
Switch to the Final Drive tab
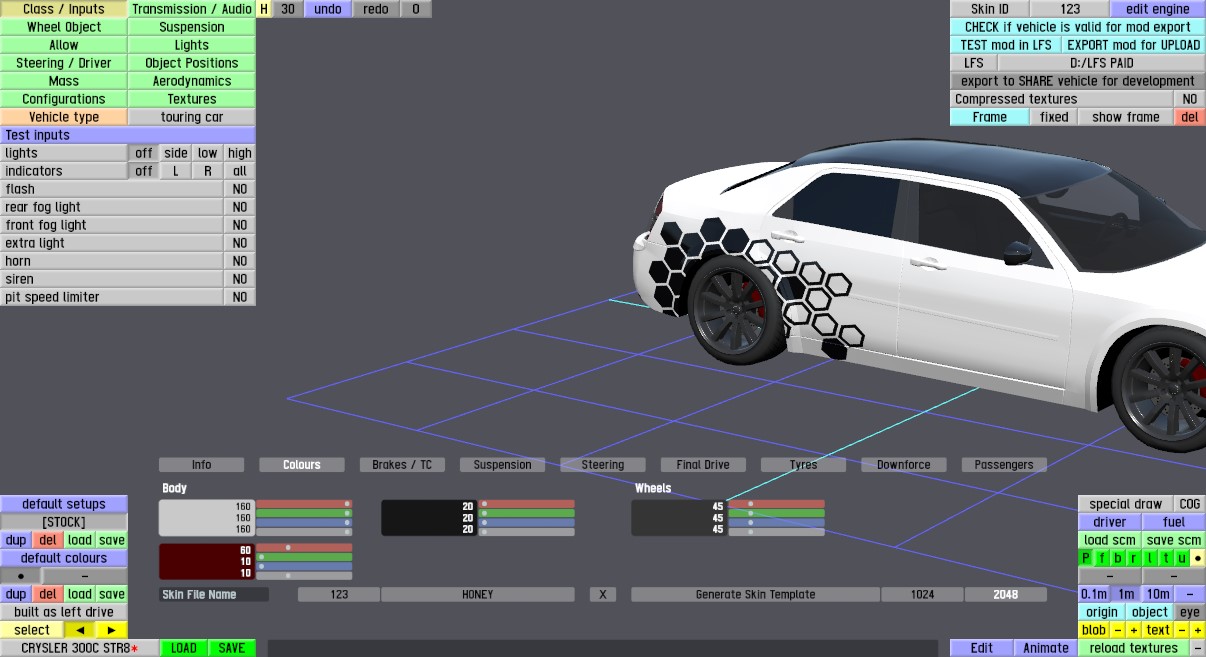pos(703,465)
